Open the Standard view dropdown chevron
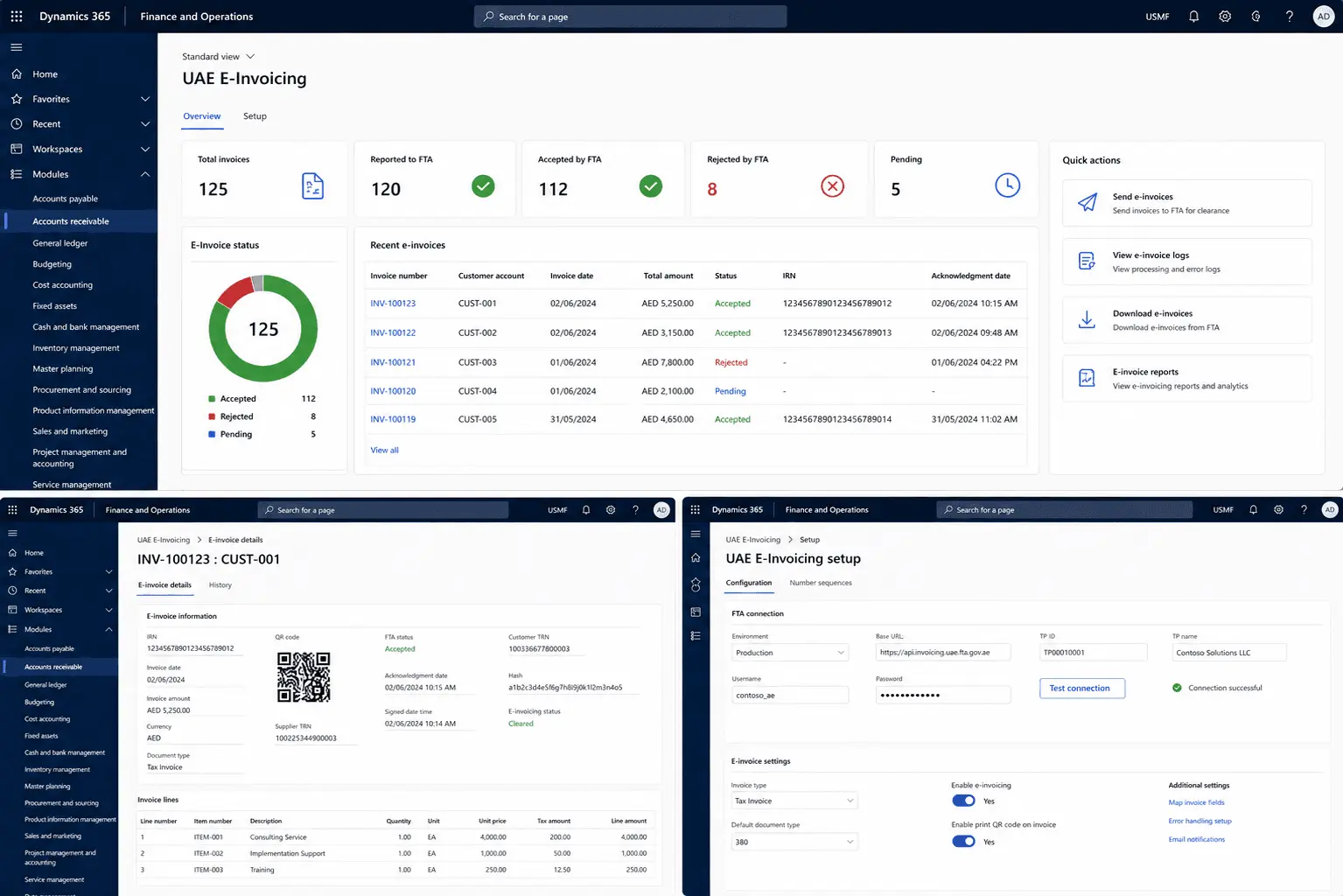Viewport: 1343px width, 896px height. (250, 57)
